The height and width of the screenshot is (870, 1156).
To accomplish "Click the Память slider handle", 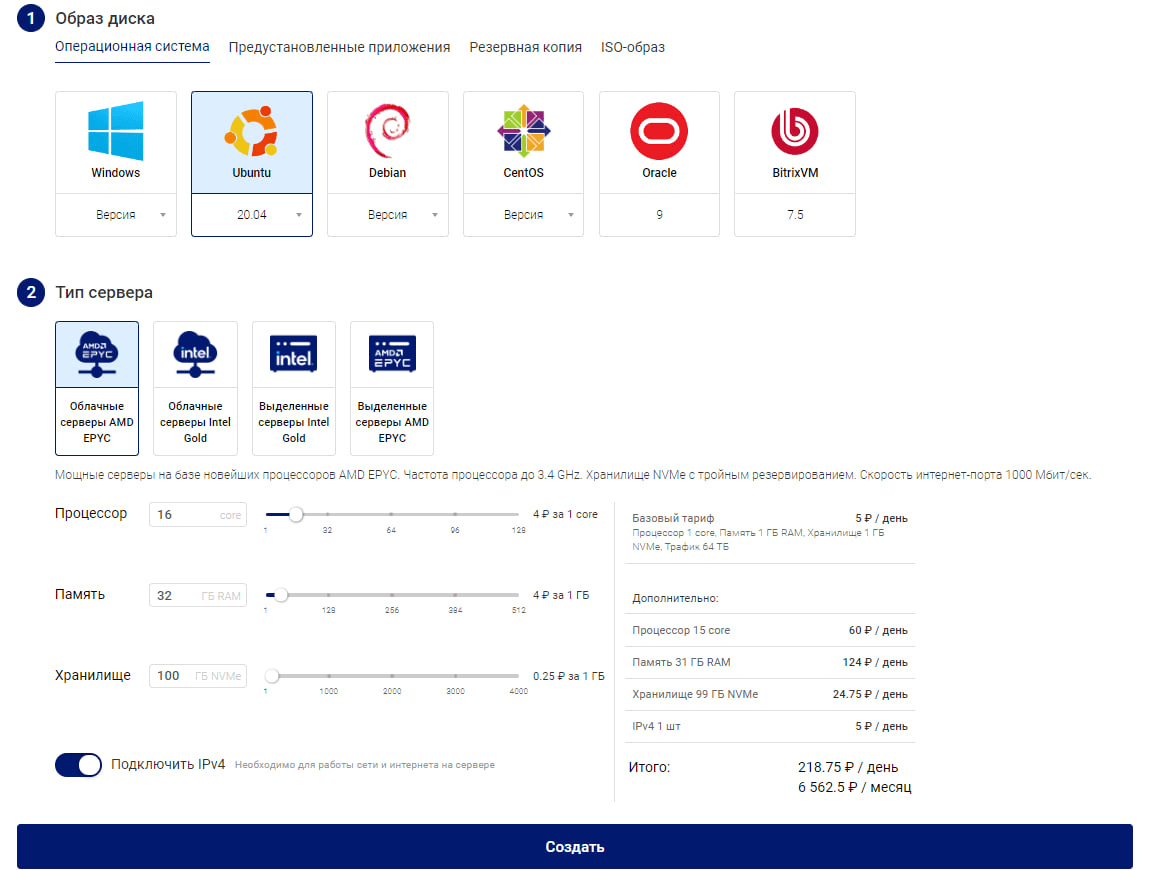I will tap(281, 595).
